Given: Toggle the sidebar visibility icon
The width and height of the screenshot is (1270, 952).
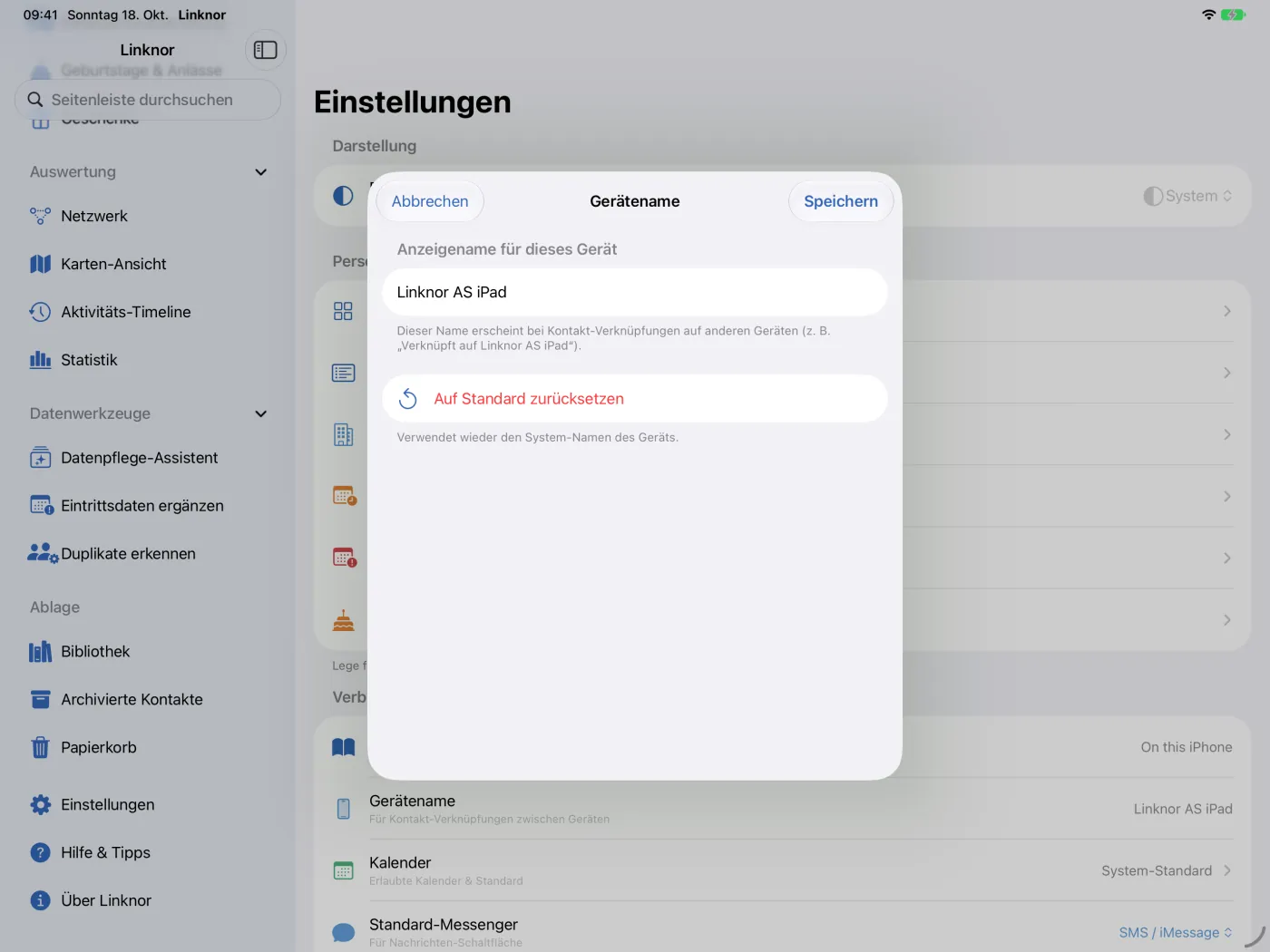Looking at the screenshot, I should tap(266, 50).
